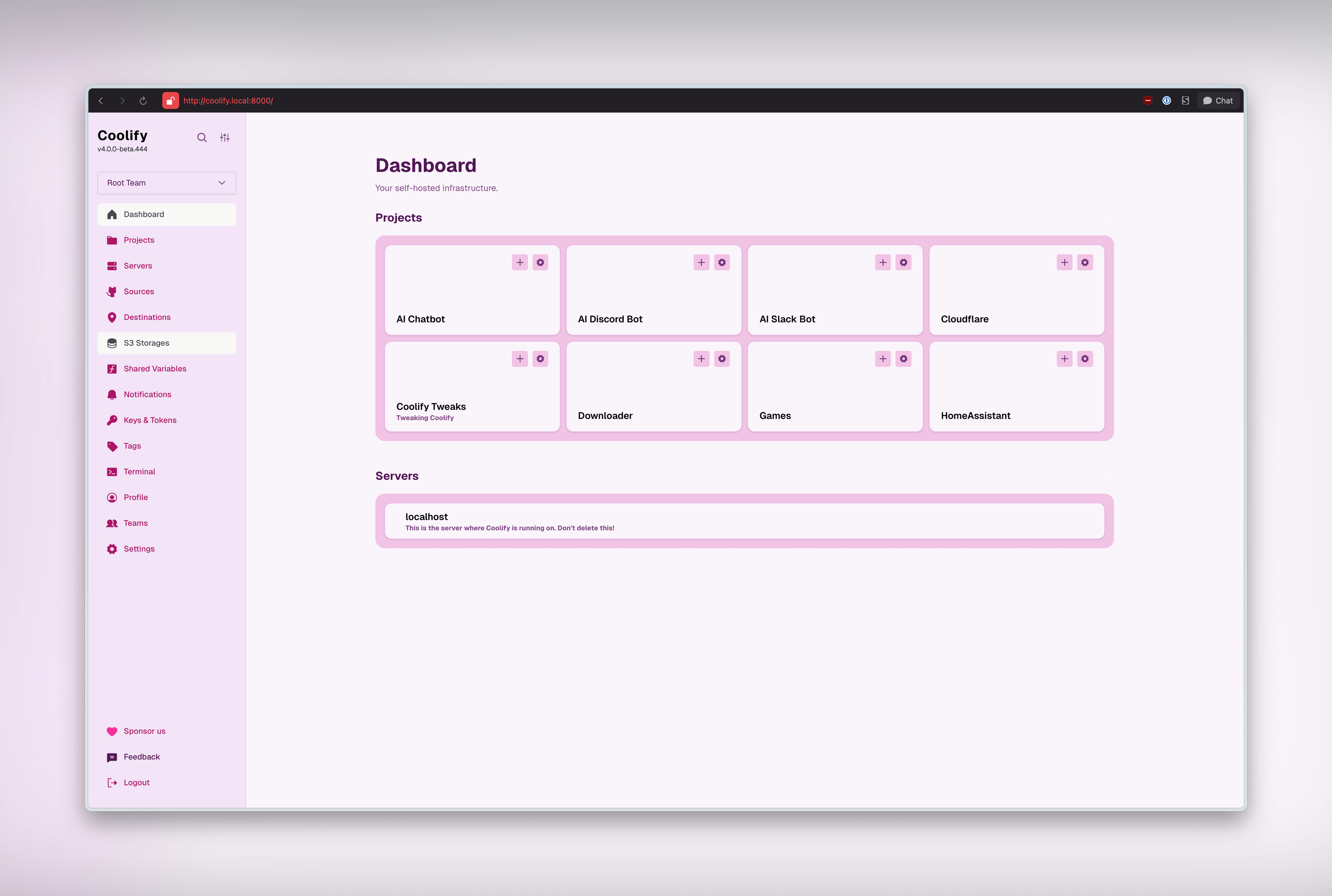Click the blue password manager extension icon

(1166, 101)
